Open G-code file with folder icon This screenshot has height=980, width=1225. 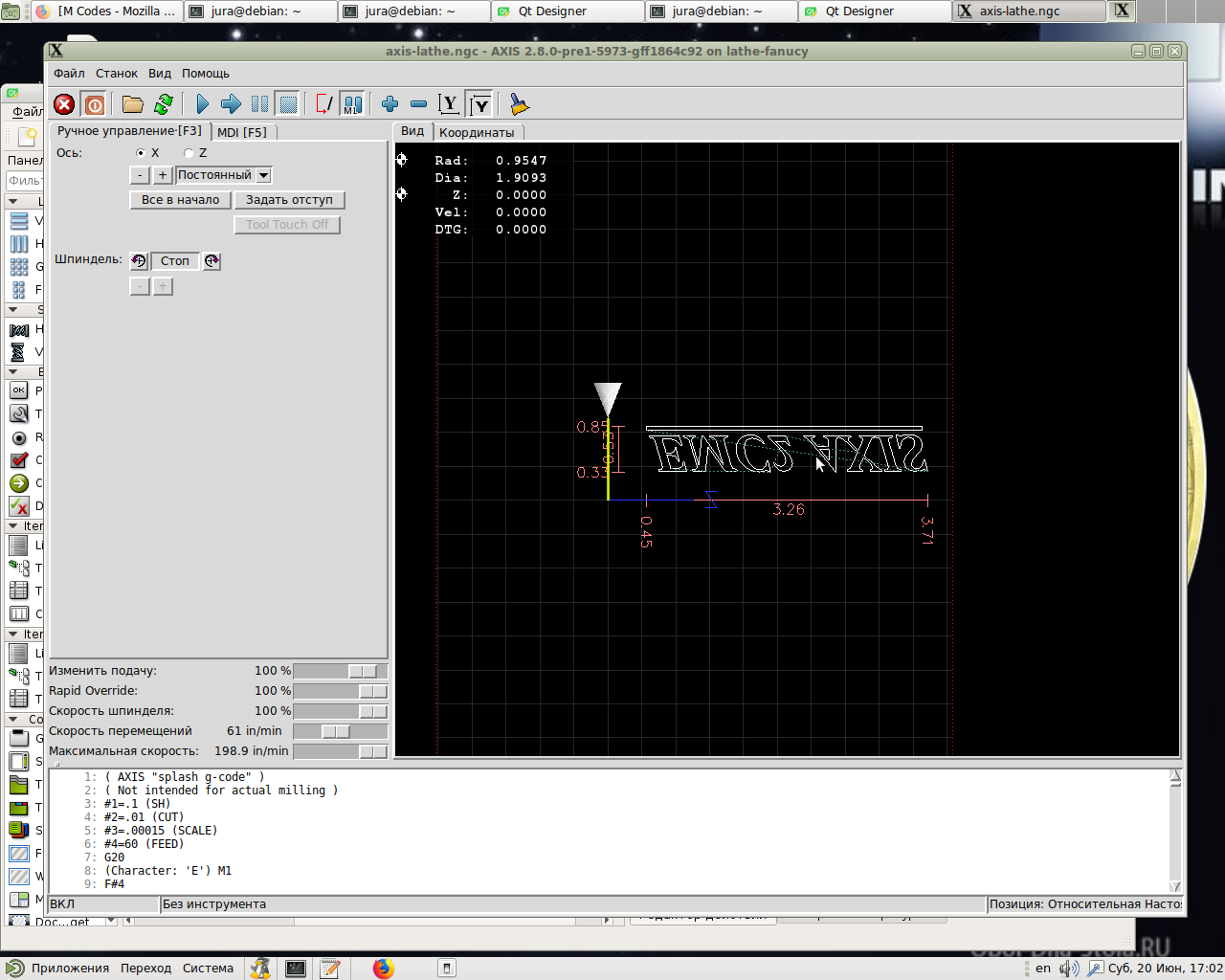click(133, 104)
